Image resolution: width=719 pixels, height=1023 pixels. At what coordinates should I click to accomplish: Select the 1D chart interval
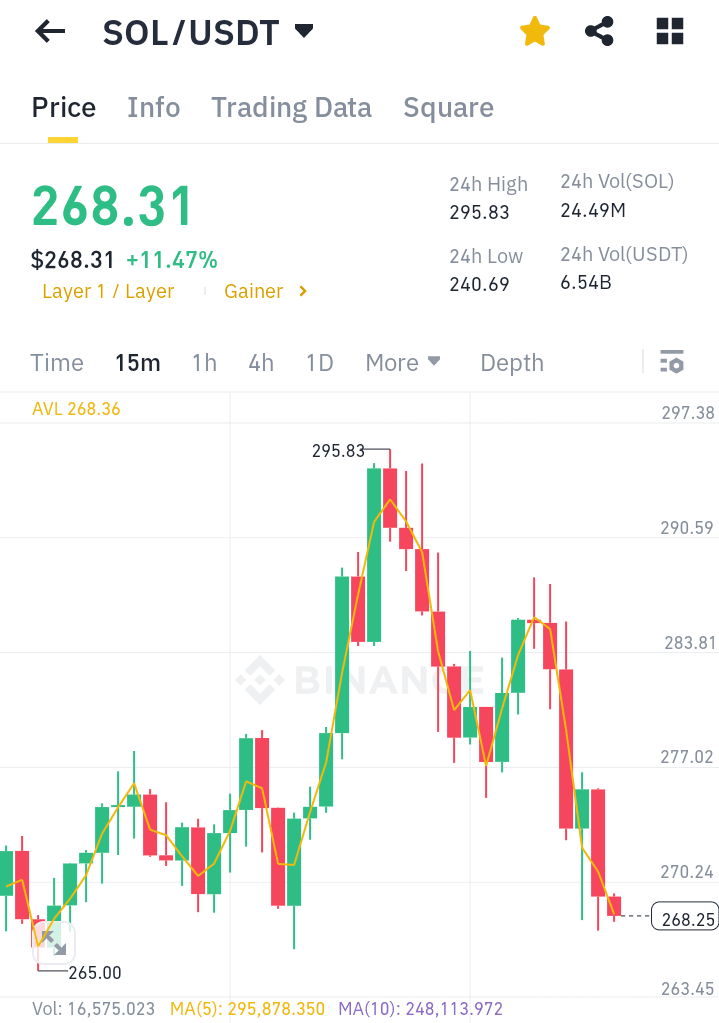(319, 362)
